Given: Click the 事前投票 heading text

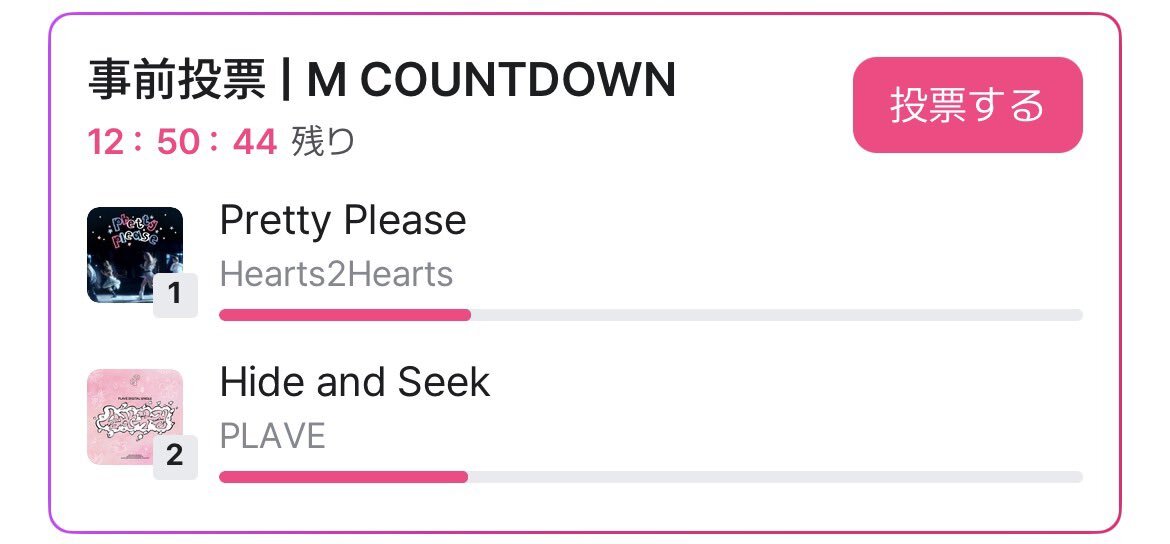Looking at the screenshot, I should point(178,81).
